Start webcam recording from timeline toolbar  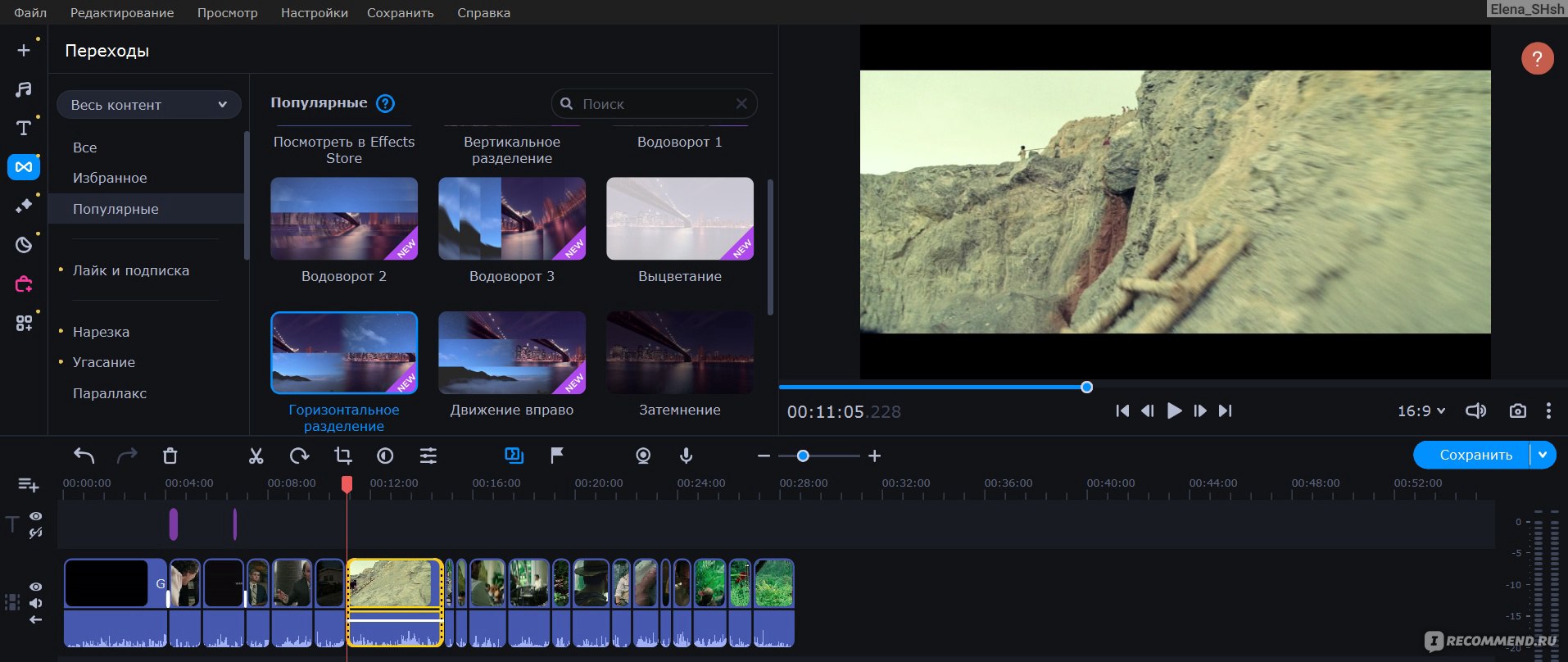[643, 456]
